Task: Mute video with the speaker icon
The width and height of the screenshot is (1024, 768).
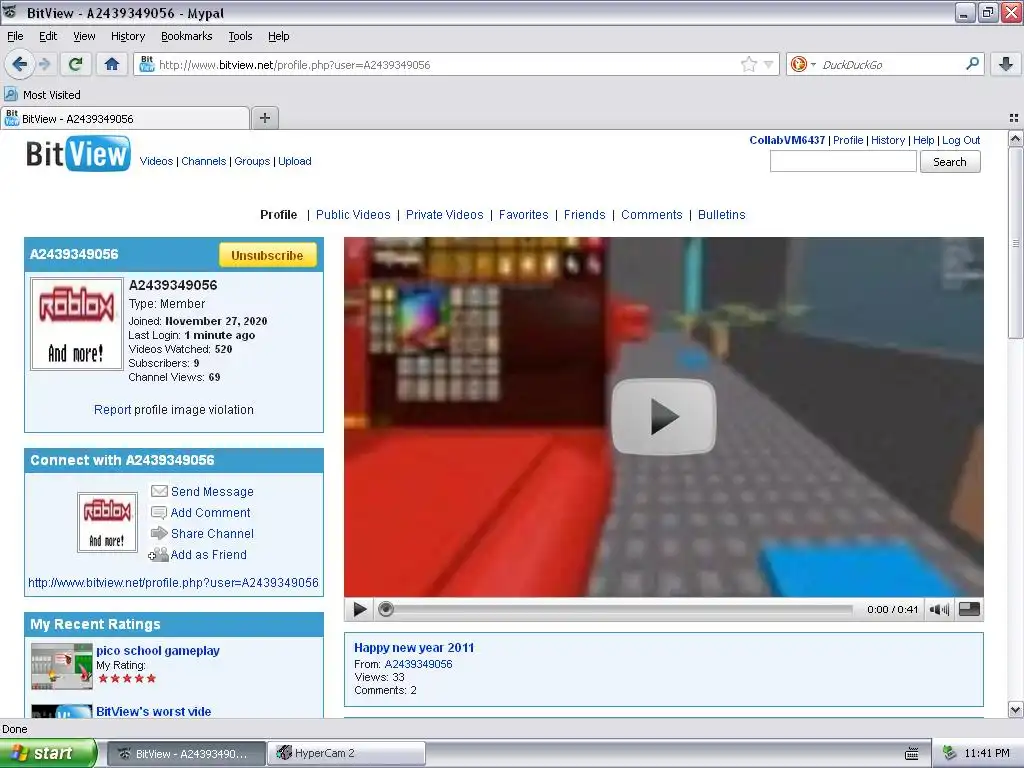Action: coord(939,609)
